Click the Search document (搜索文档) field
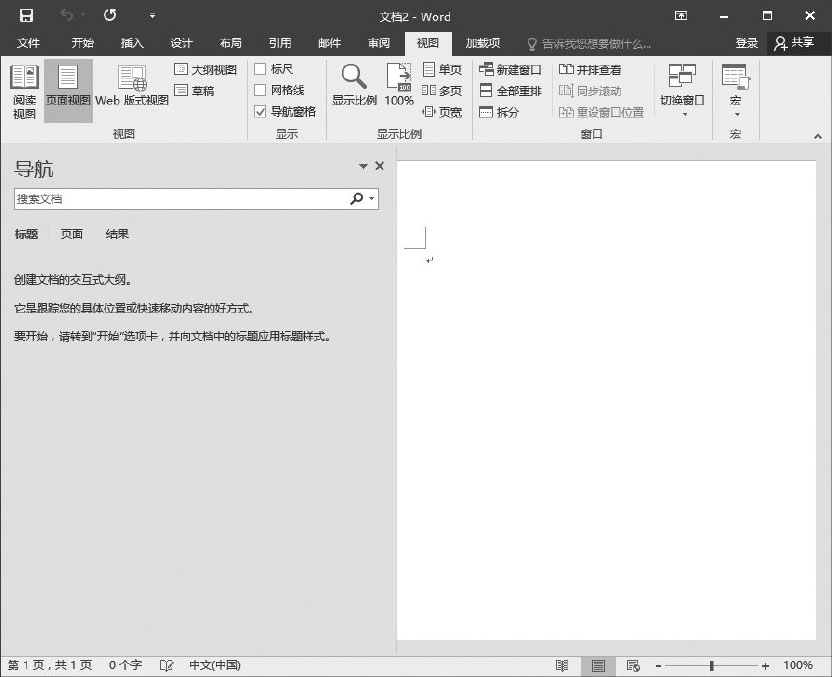The image size is (832, 677). pos(180,199)
